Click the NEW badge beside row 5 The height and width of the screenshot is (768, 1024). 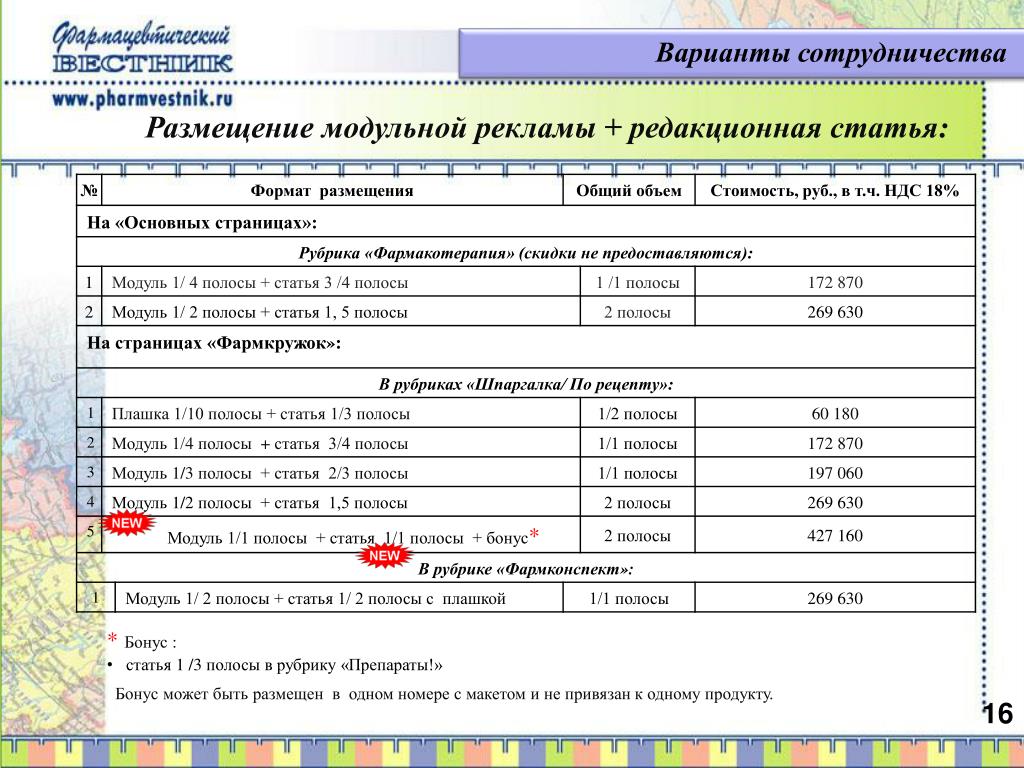pyautogui.click(x=127, y=524)
